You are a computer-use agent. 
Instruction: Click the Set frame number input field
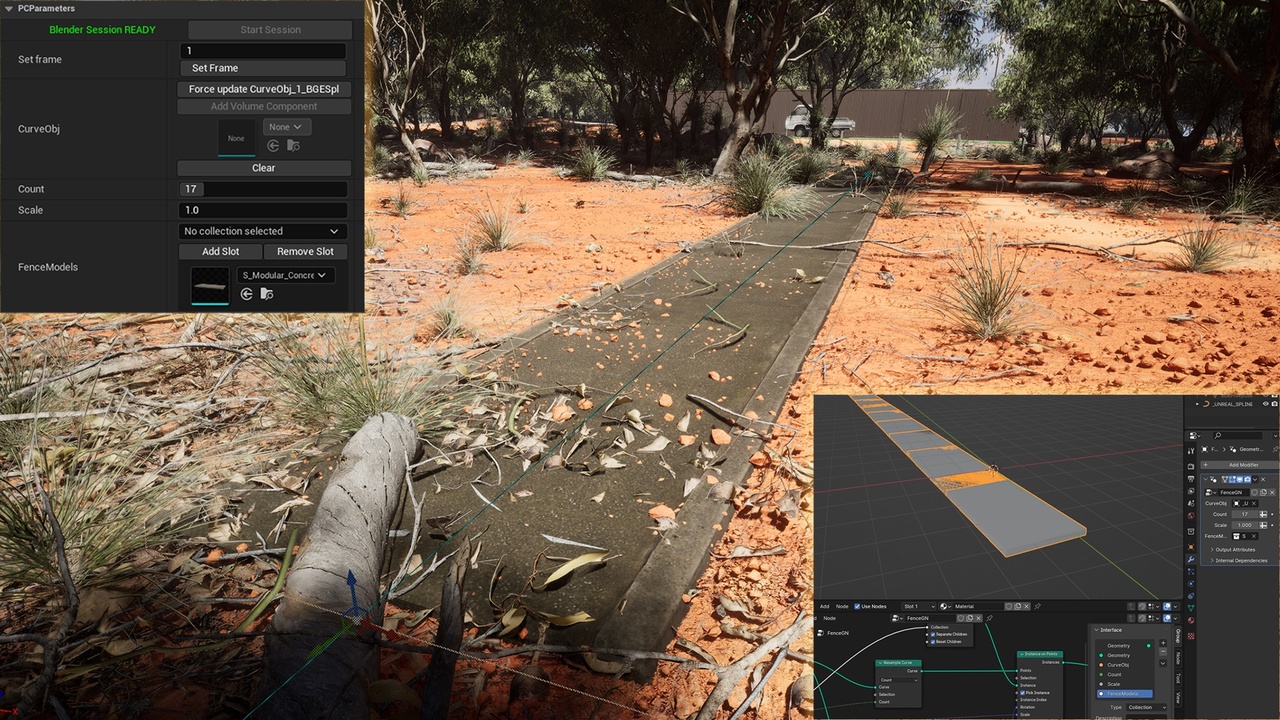tap(263, 50)
